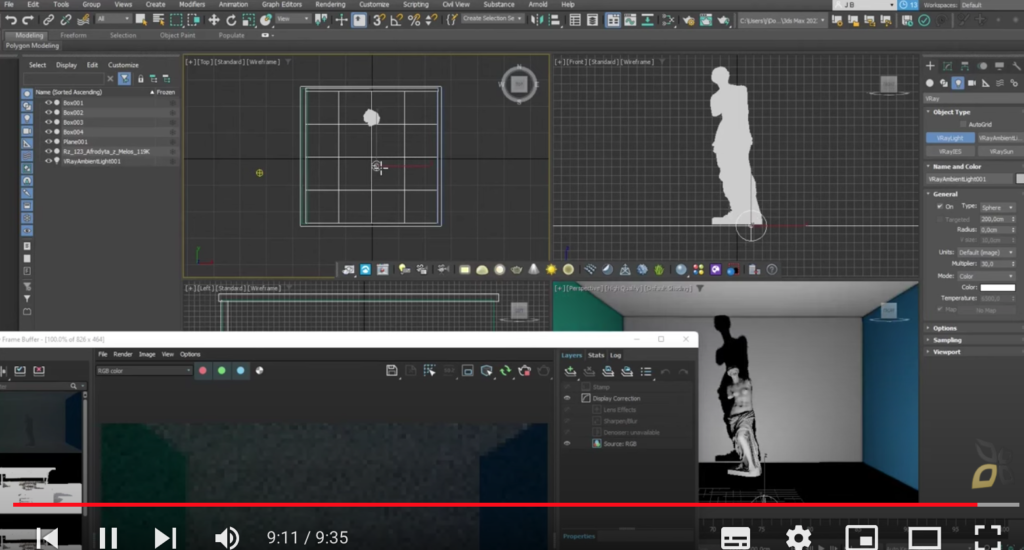
Task: Select the Select and Move tool
Action: click(214, 20)
